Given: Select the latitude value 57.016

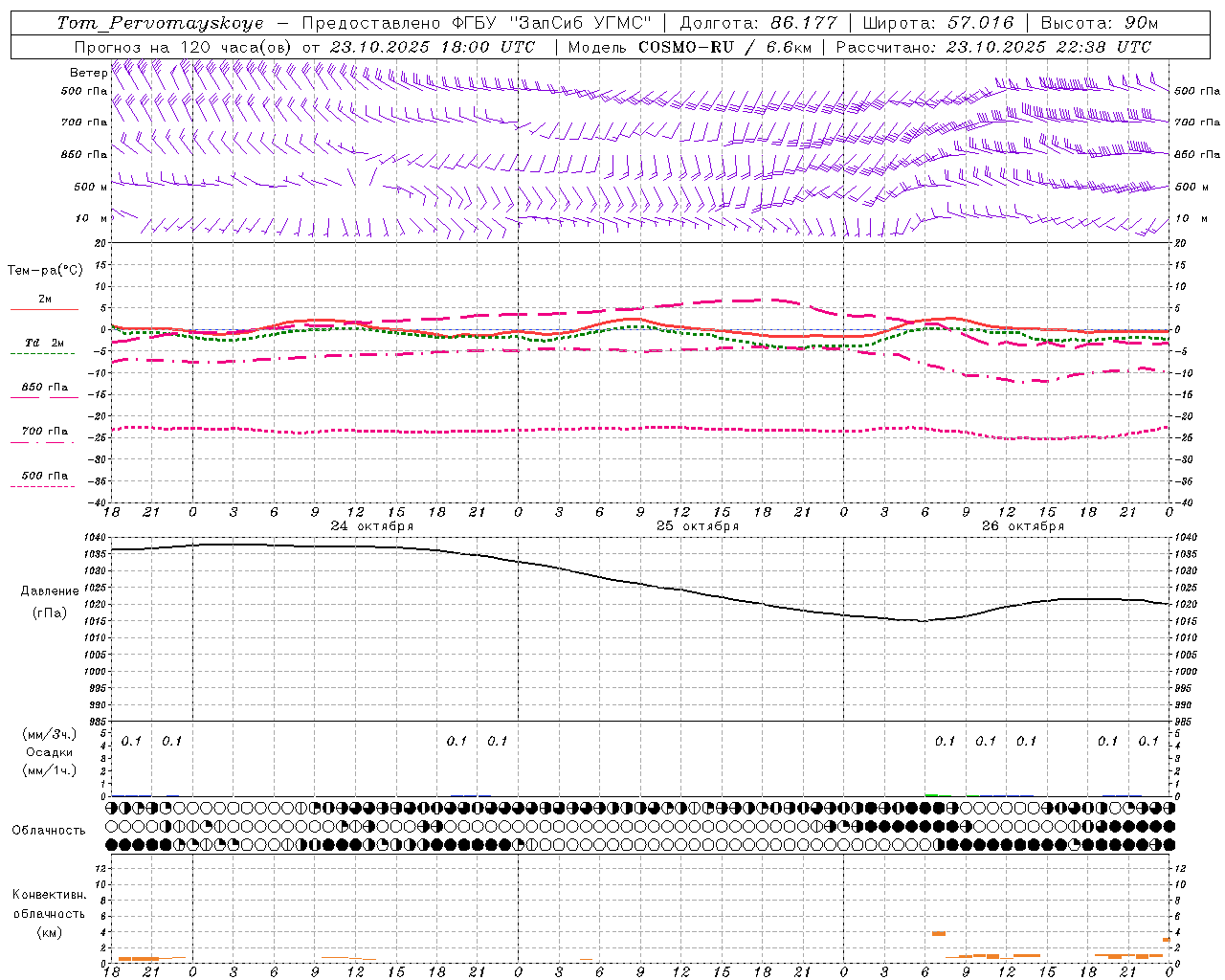Looking at the screenshot, I should tap(981, 23).
